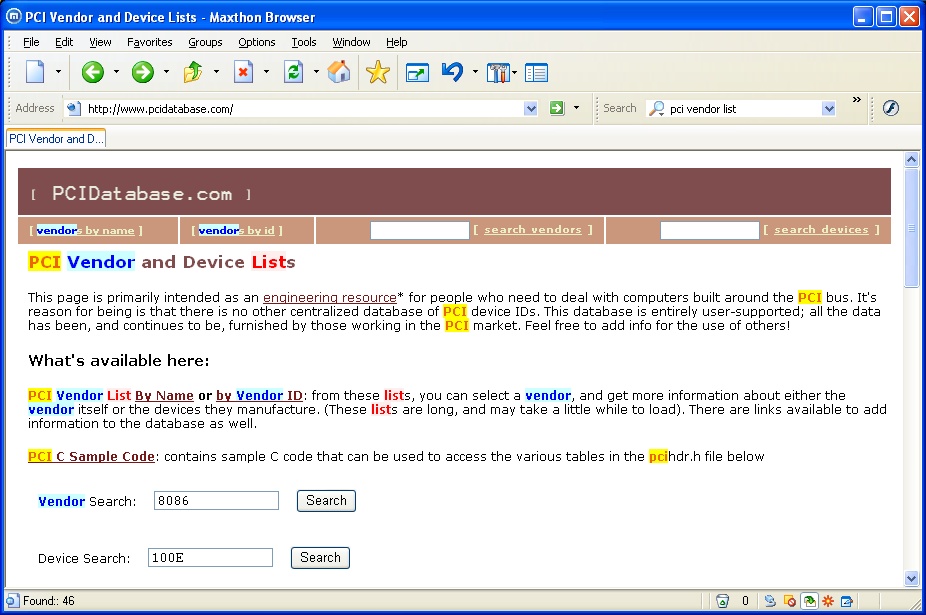The width and height of the screenshot is (926, 615).
Task: Expand the New page dropdown arrow
Action: [x=58, y=72]
